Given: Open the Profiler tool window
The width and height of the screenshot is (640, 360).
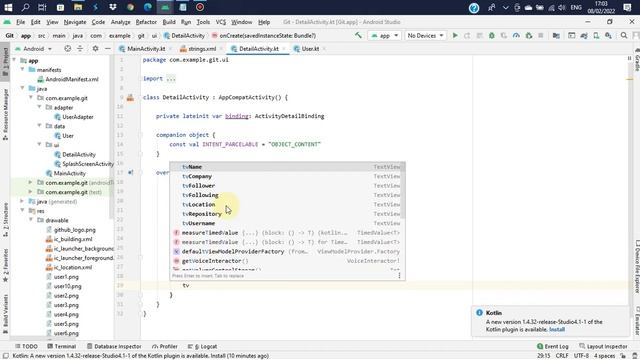Looking at the screenshot, I should [x=165, y=346].
